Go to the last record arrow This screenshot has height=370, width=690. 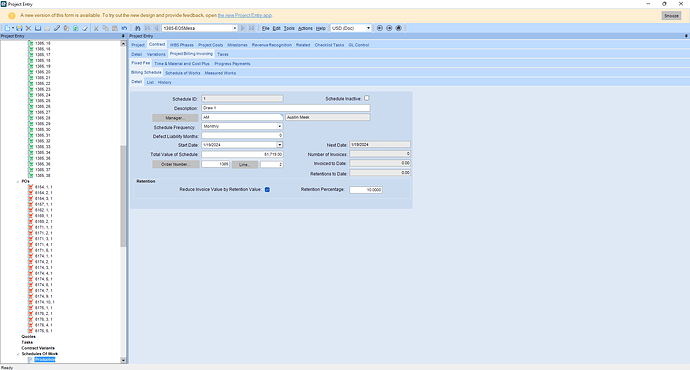[x=252, y=28]
